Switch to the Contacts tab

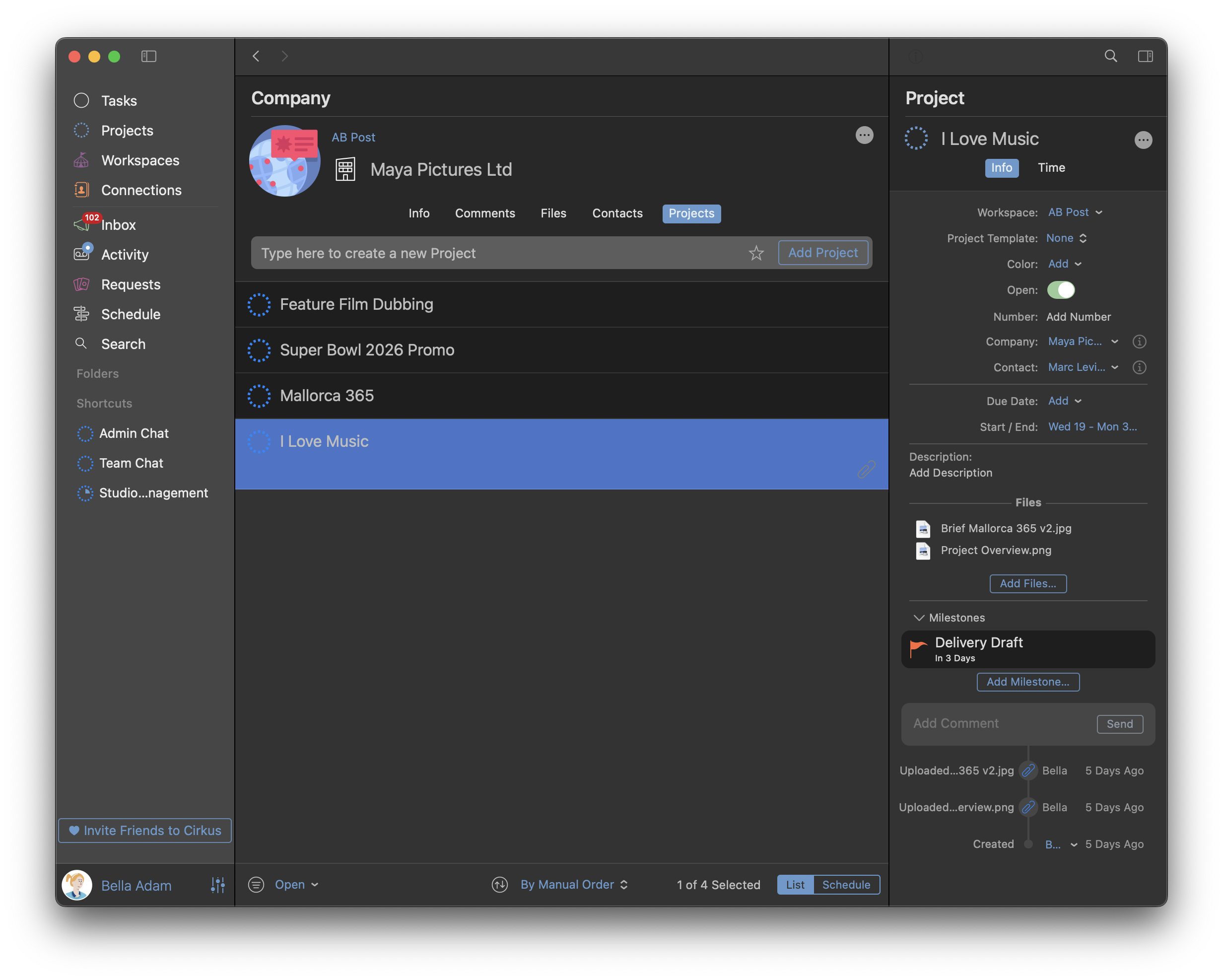(x=617, y=213)
